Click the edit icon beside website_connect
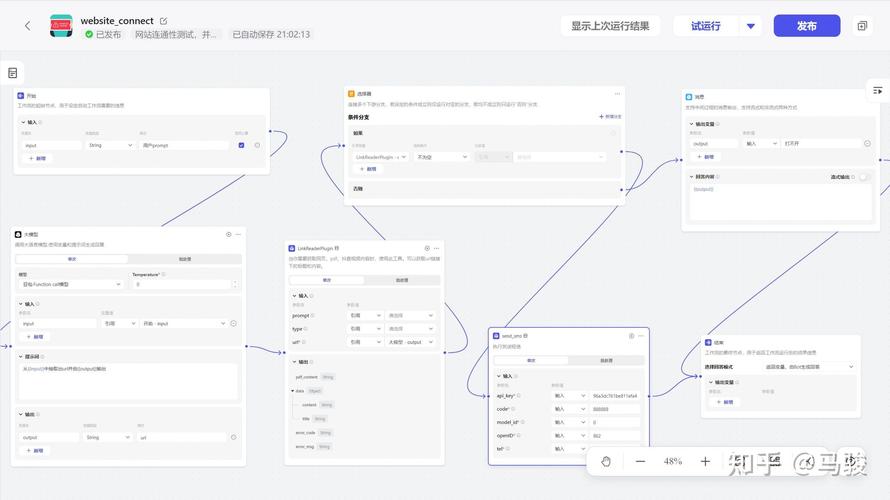This screenshot has height=500, width=890. pyautogui.click(x=164, y=21)
